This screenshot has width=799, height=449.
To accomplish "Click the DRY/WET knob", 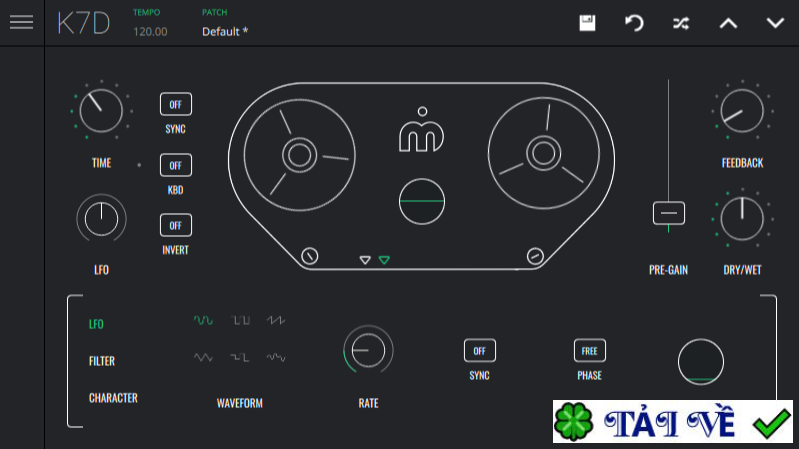I will (742, 219).
